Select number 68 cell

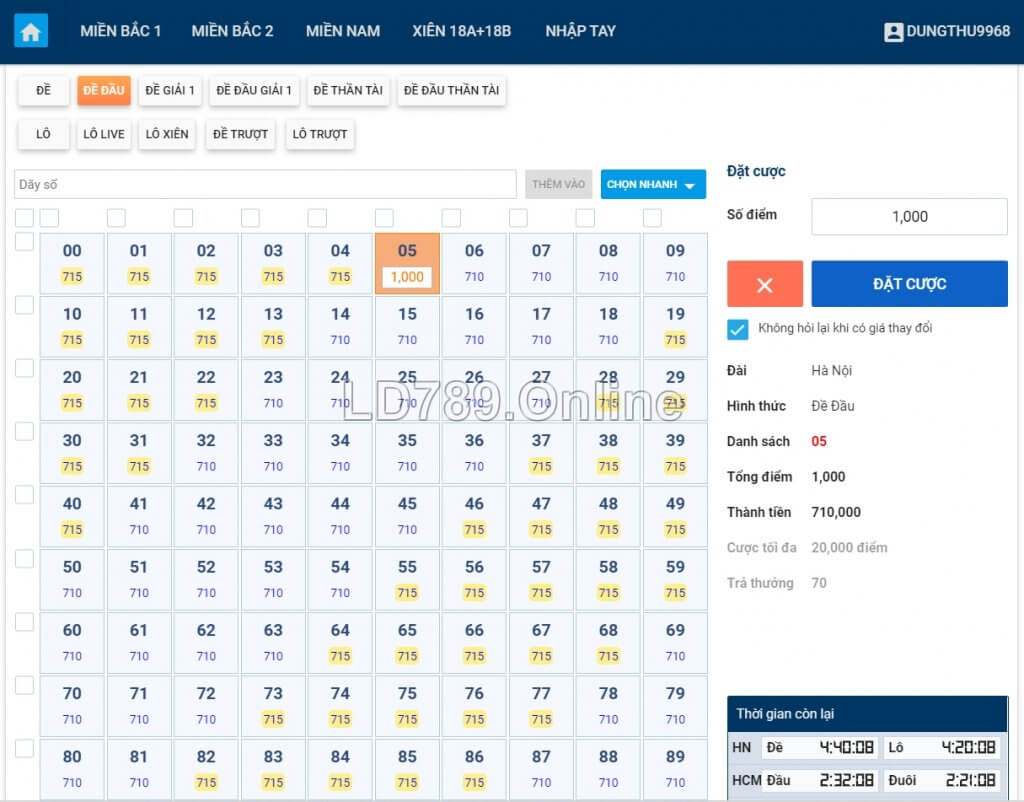point(608,643)
